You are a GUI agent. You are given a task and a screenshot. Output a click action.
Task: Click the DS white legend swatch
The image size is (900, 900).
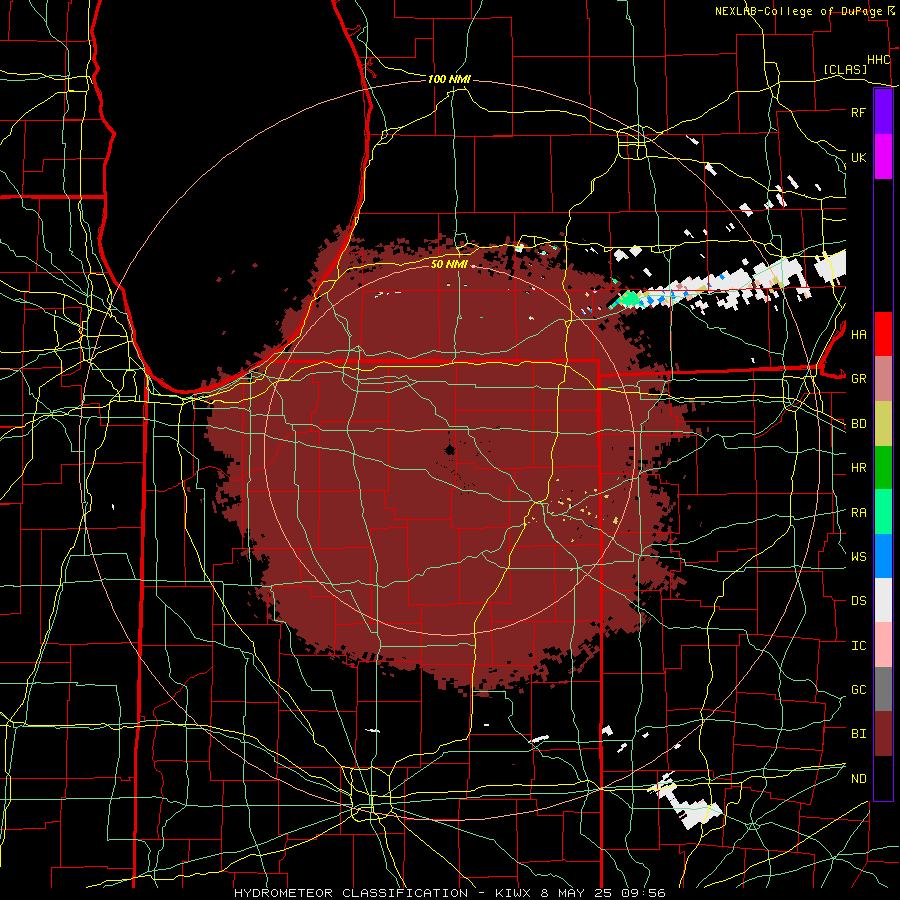883,600
